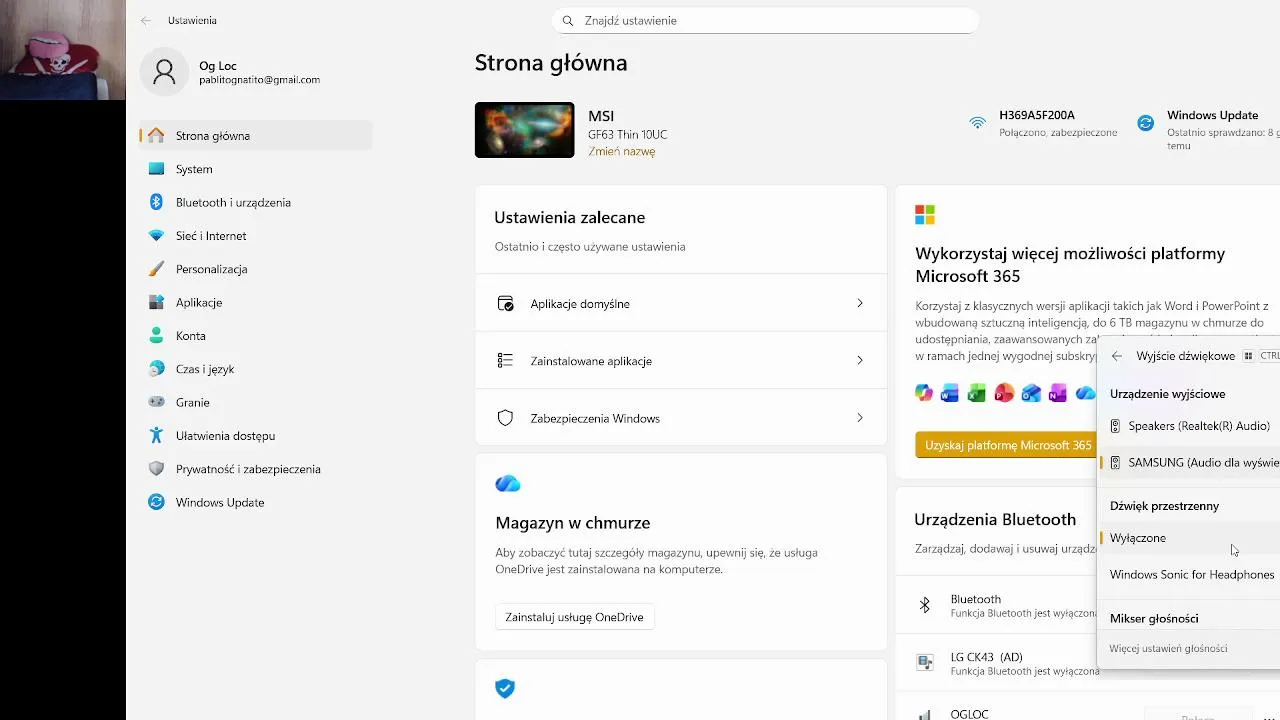1280x720 pixels.
Task: Open the Ułatwienia dostępu accessibility icon
Action: point(156,436)
